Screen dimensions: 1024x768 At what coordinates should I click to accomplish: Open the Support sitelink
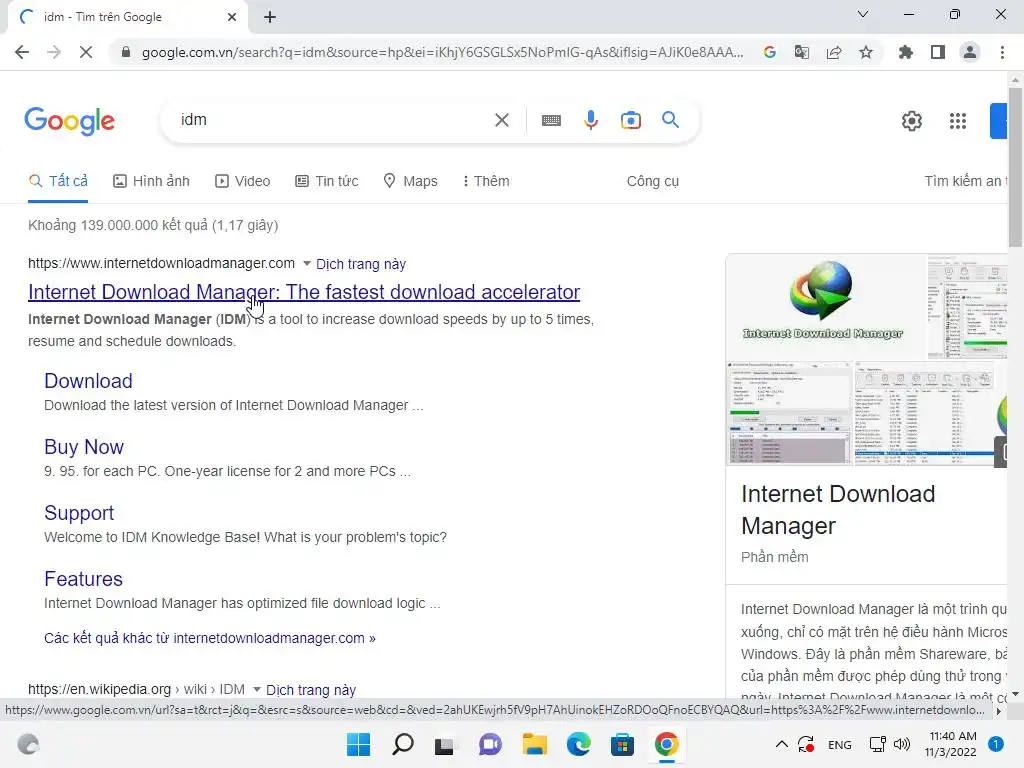79,513
